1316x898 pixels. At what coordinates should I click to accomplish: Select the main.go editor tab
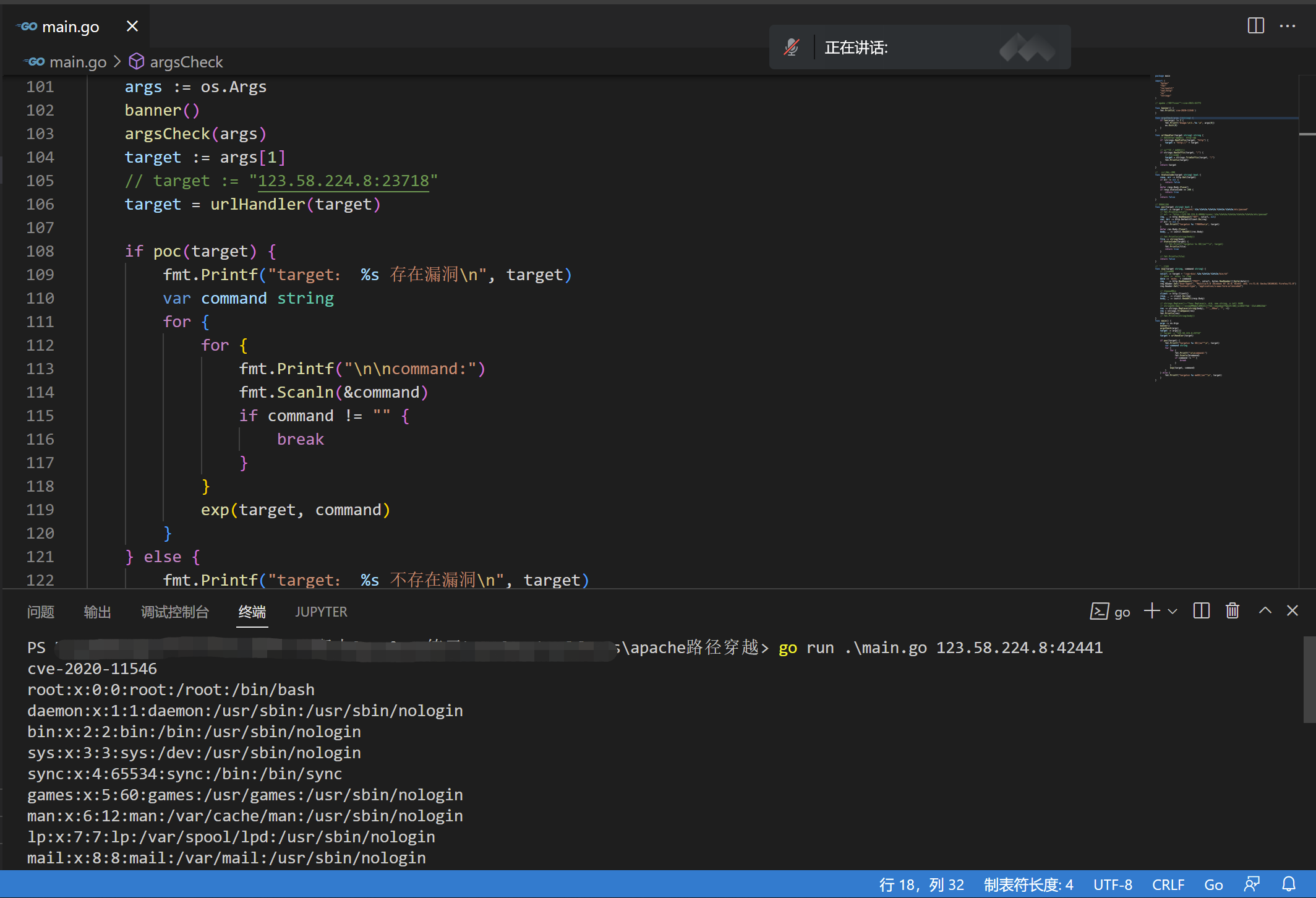click(x=74, y=26)
